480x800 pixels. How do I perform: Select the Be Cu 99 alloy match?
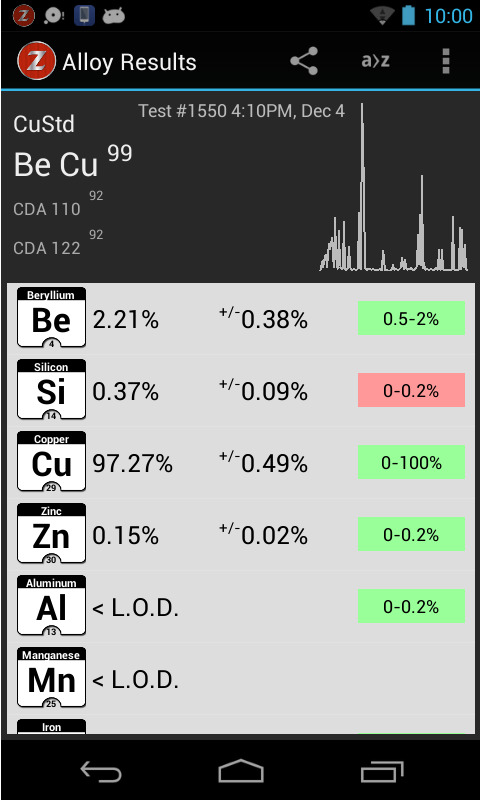(x=73, y=161)
